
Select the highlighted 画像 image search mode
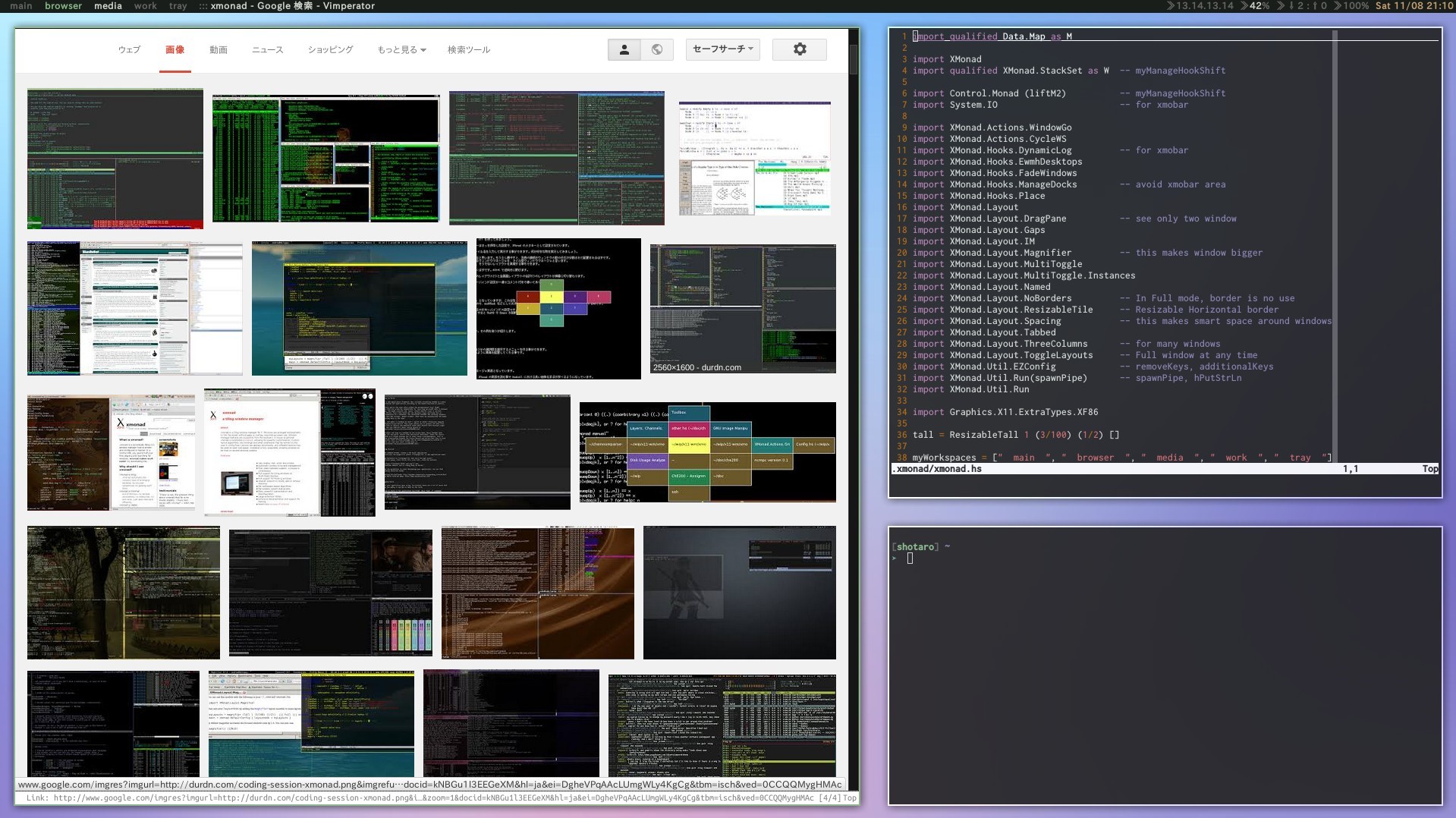pyautogui.click(x=175, y=49)
